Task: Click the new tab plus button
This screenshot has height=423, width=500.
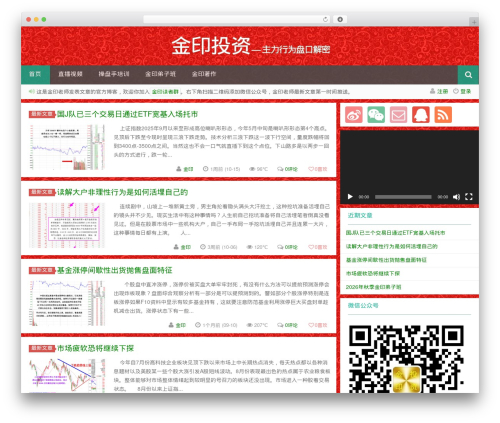Action: click(x=474, y=22)
